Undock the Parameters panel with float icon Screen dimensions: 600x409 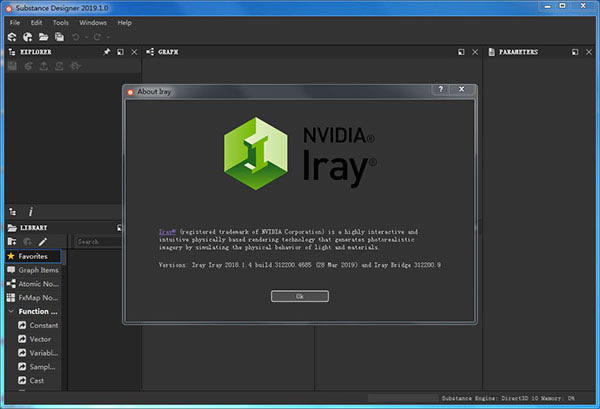click(575, 52)
